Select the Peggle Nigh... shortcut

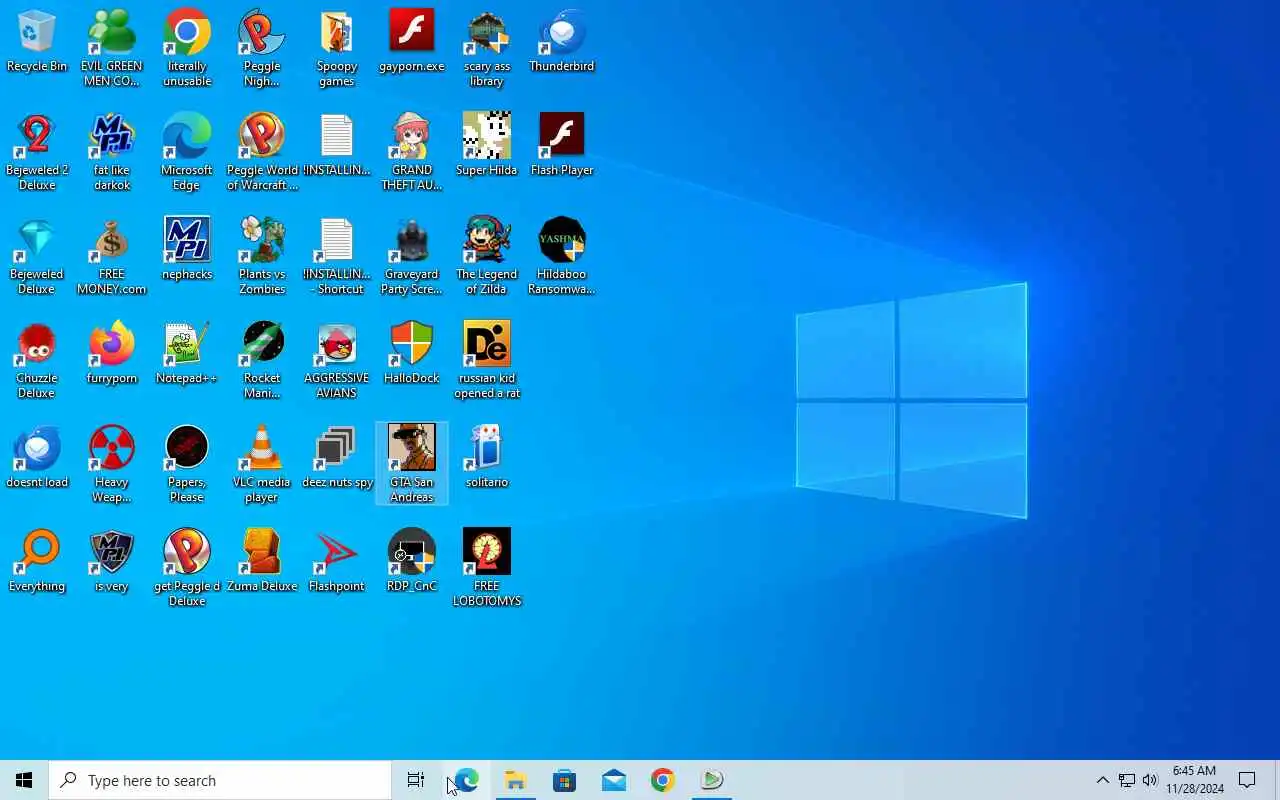point(262,48)
